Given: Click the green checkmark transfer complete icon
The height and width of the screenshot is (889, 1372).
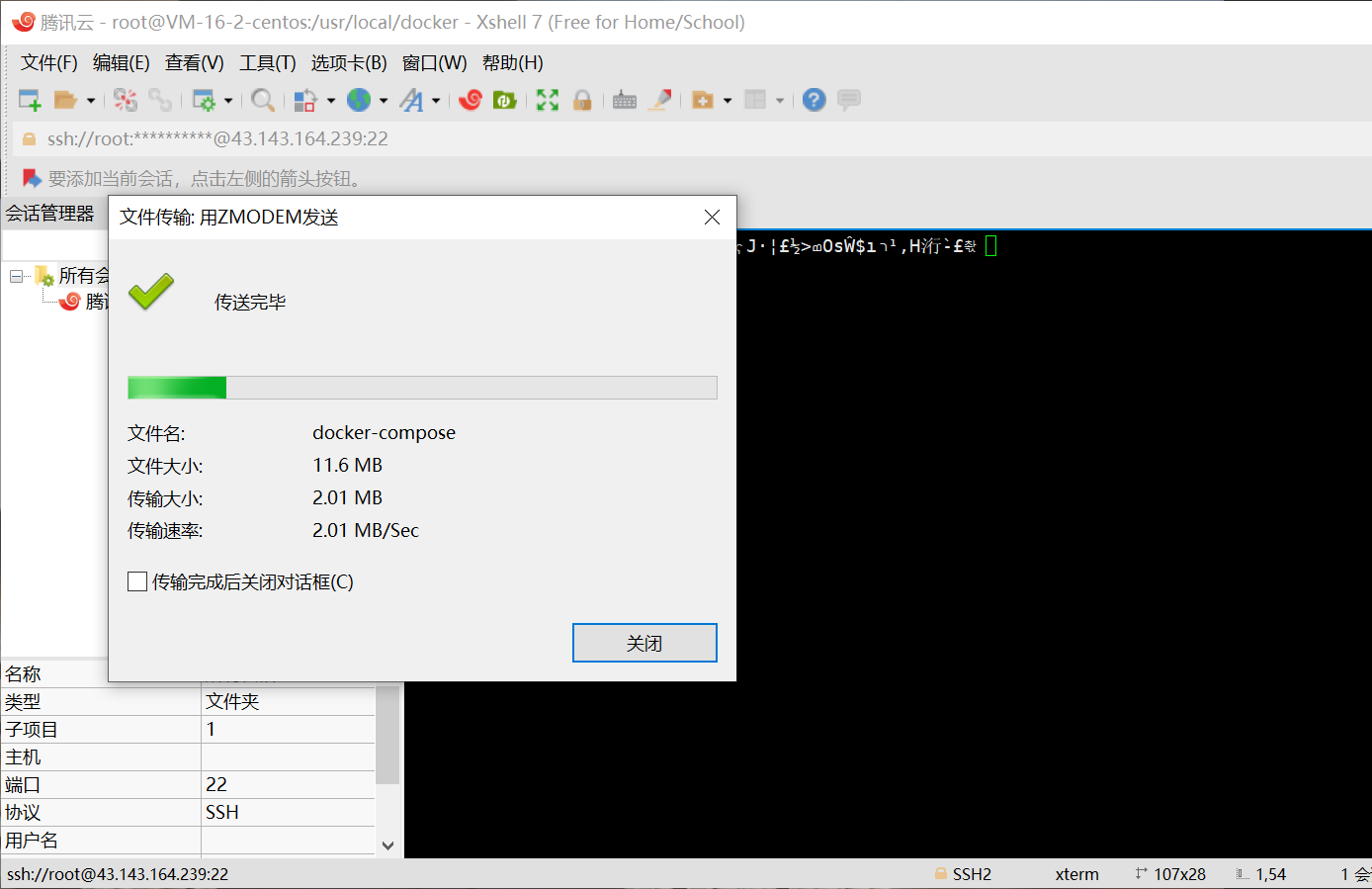Looking at the screenshot, I should pyautogui.click(x=151, y=292).
